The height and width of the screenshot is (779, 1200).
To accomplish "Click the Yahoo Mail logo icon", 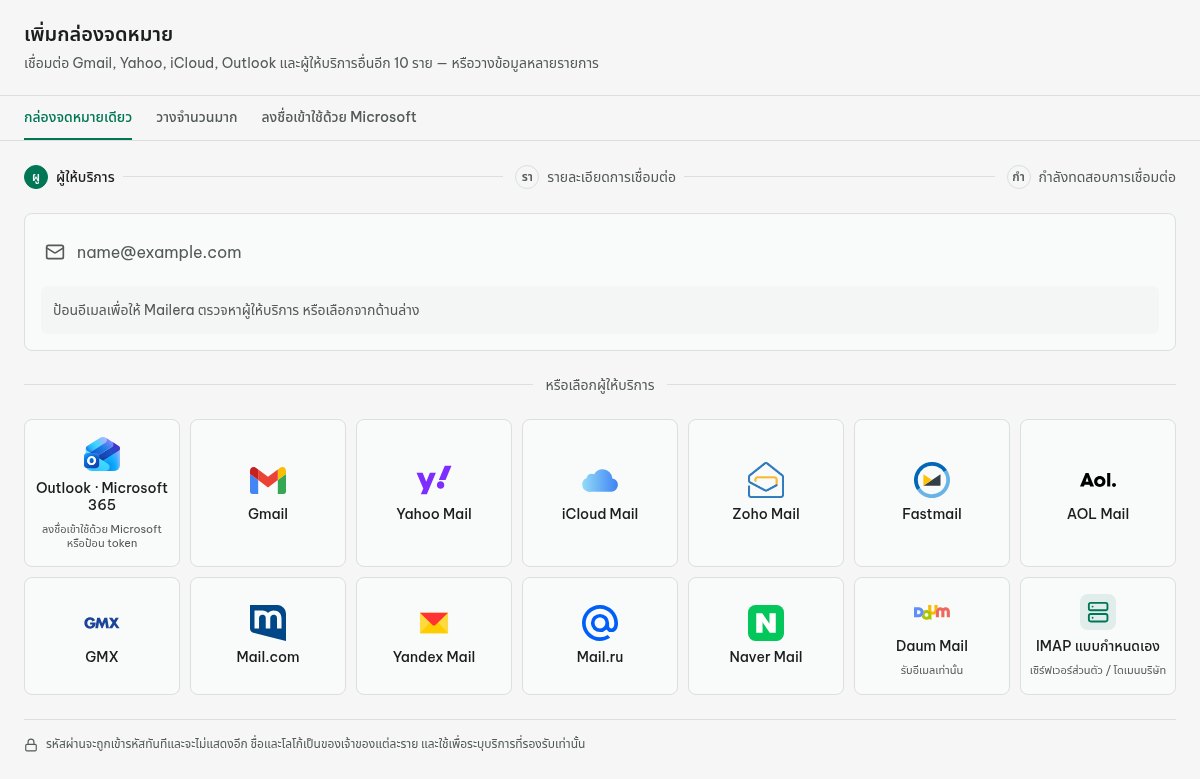I will coord(434,480).
